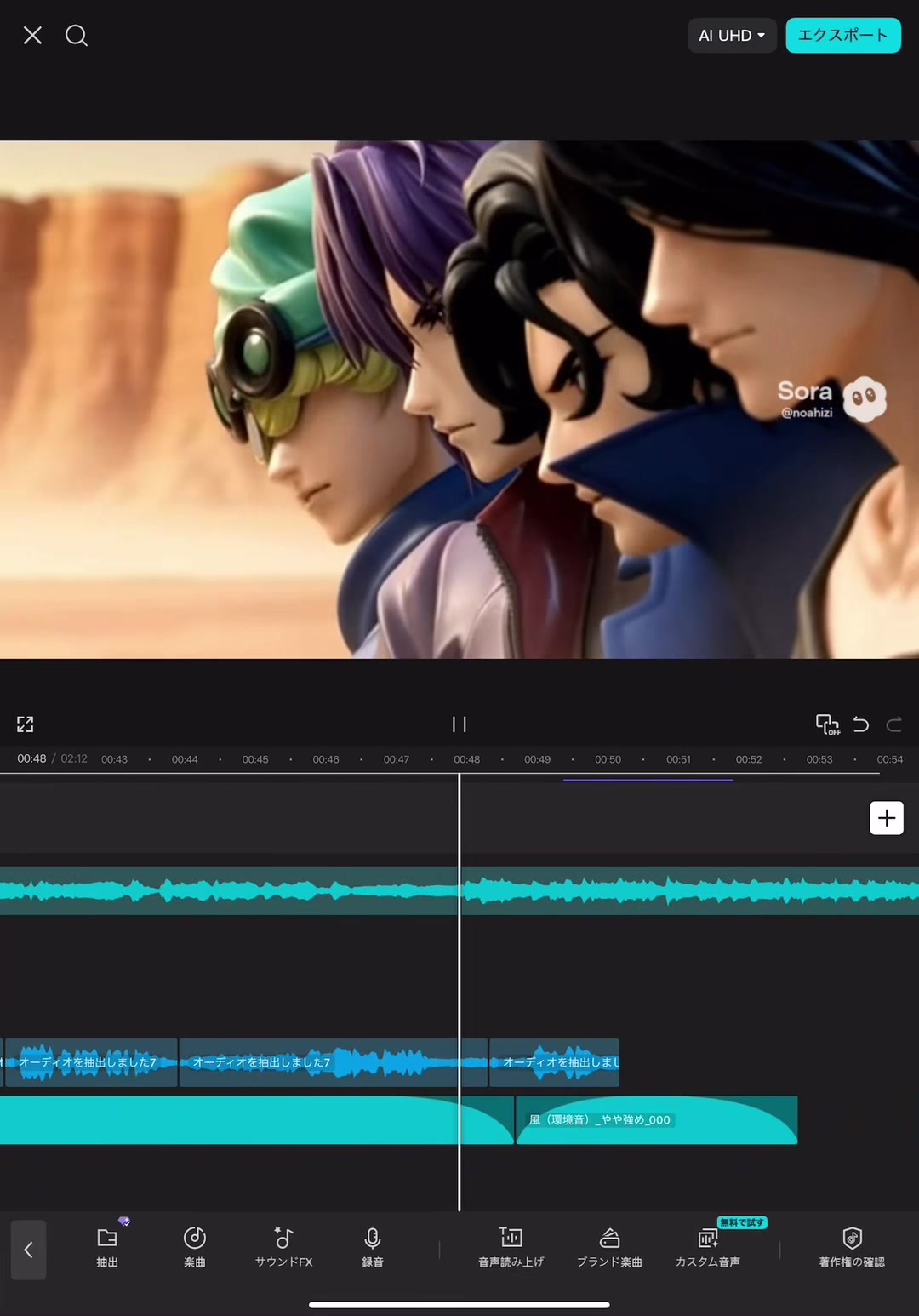Open 著作権の確認 copyright check

tap(852, 1247)
